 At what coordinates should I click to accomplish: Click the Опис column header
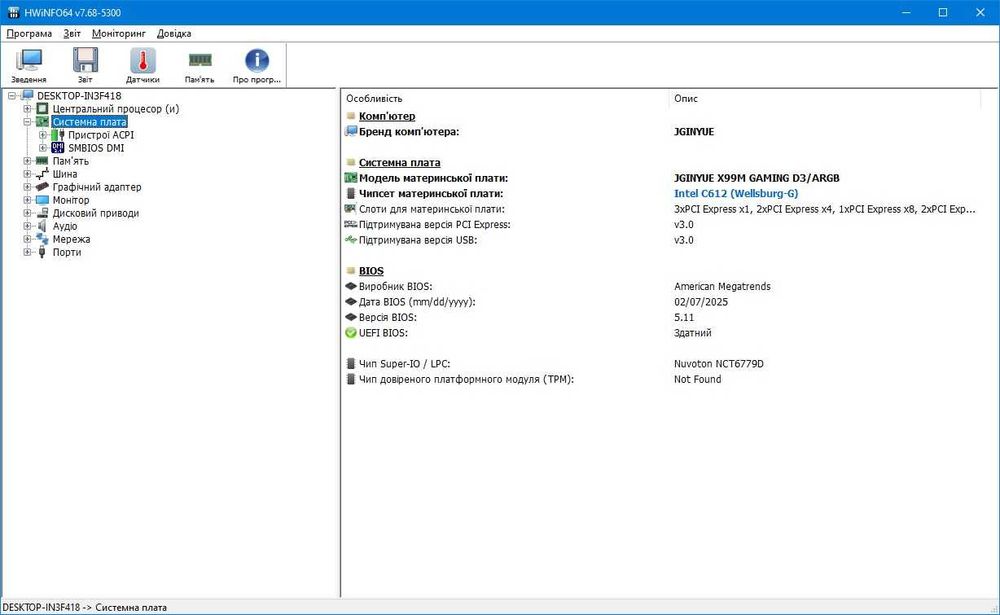tap(825, 98)
